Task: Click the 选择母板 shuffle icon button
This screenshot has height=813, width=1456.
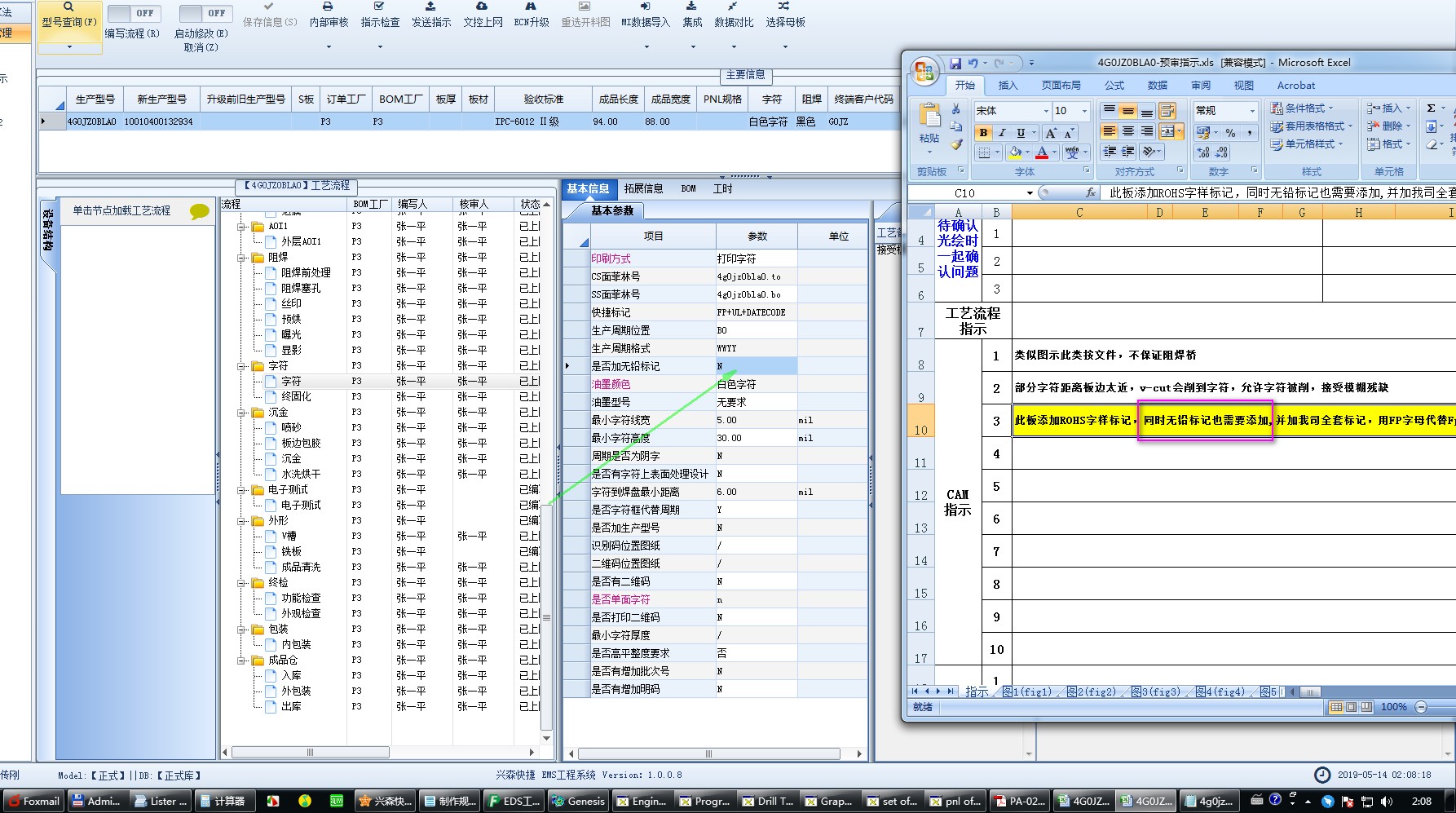Action: point(785,15)
